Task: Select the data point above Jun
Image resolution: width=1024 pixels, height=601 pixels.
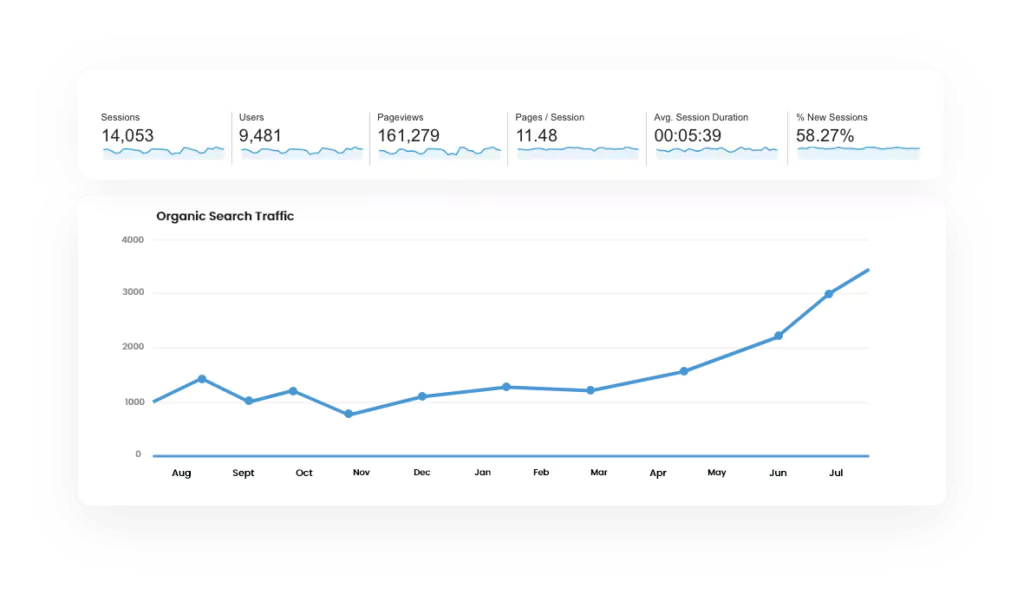Action: click(x=778, y=336)
